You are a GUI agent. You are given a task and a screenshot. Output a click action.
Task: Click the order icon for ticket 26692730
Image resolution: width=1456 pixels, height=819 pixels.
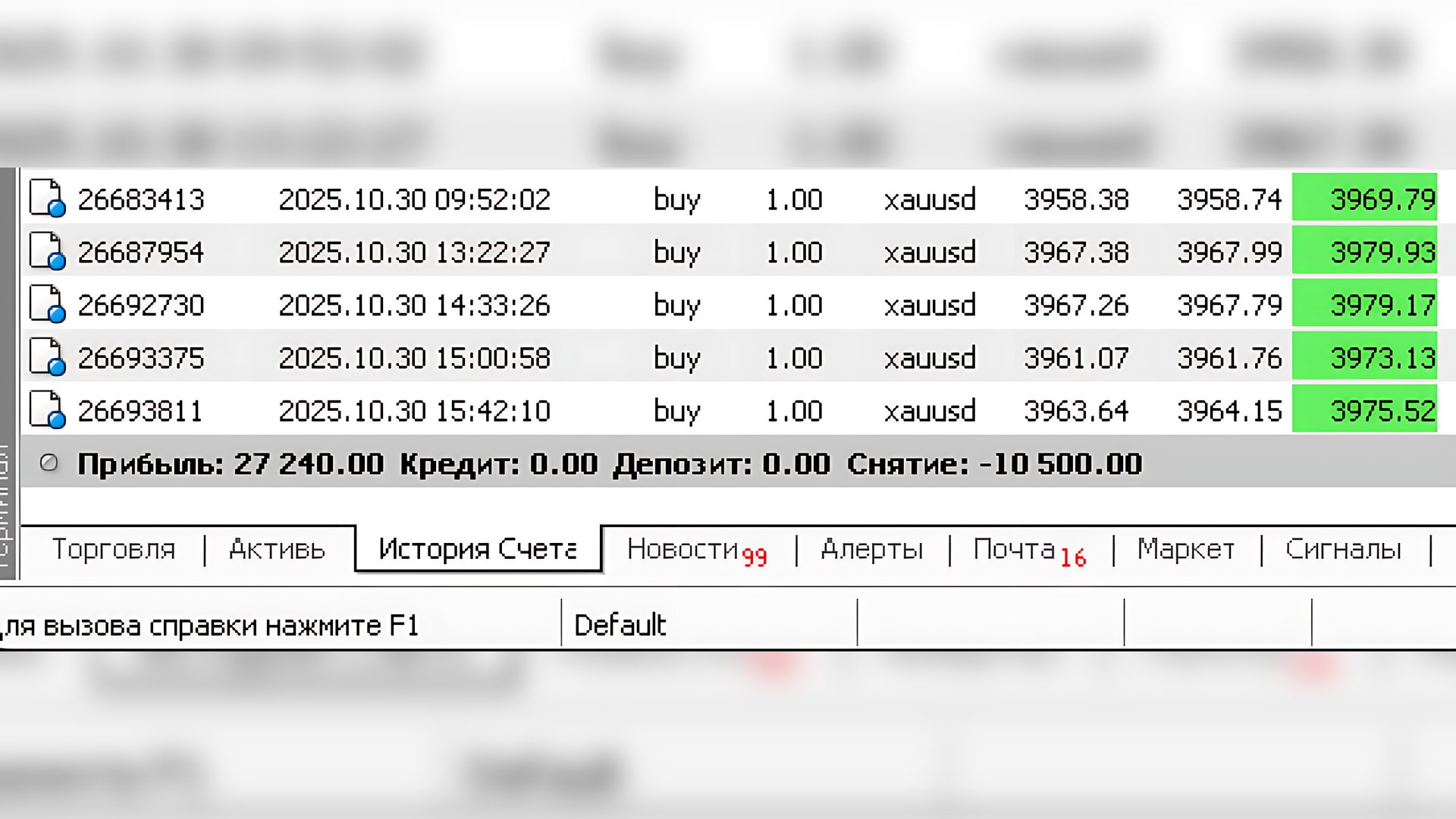47,305
